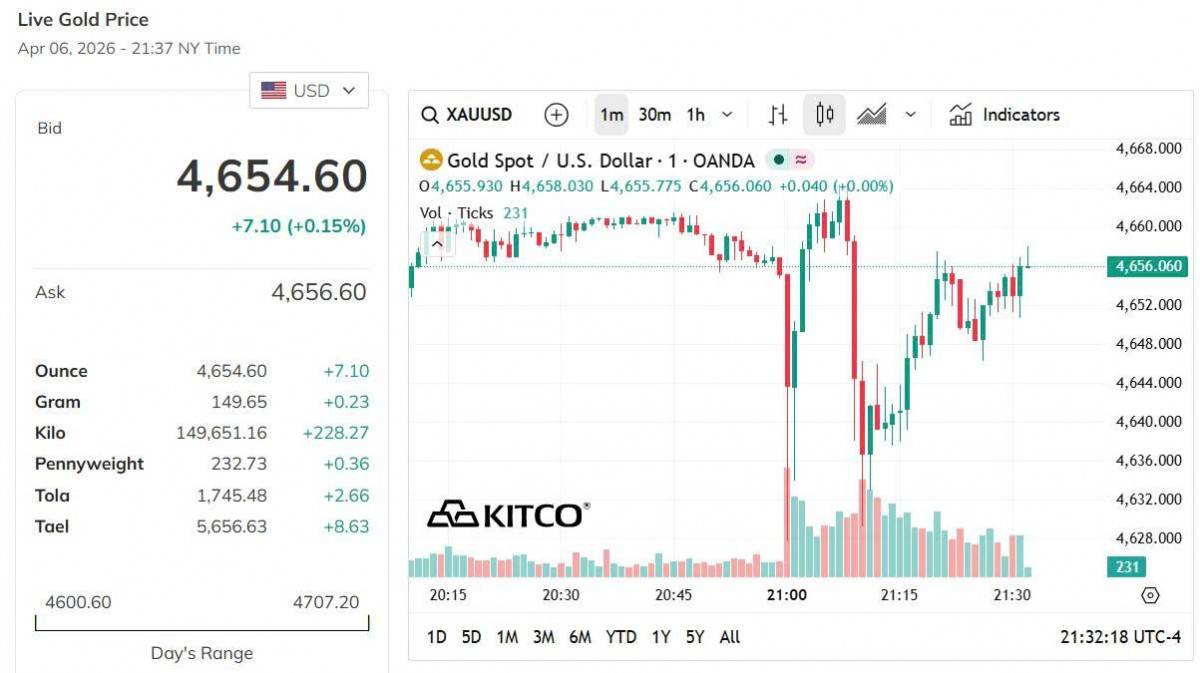
Task: Expand the chart style dropdown chevron
Action: point(910,115)
